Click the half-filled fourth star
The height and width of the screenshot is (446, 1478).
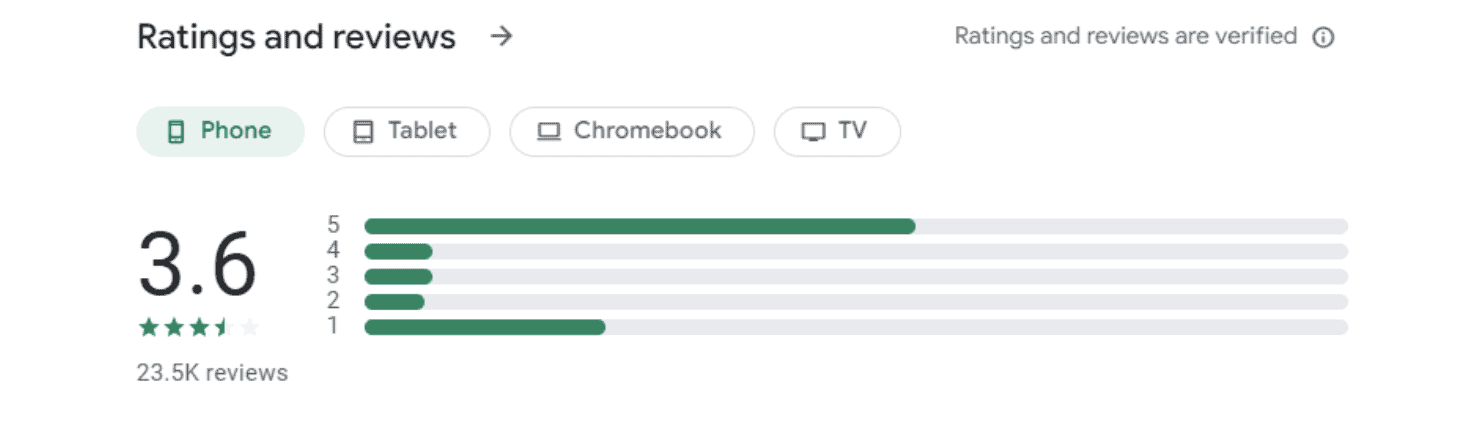click(224, 327)
